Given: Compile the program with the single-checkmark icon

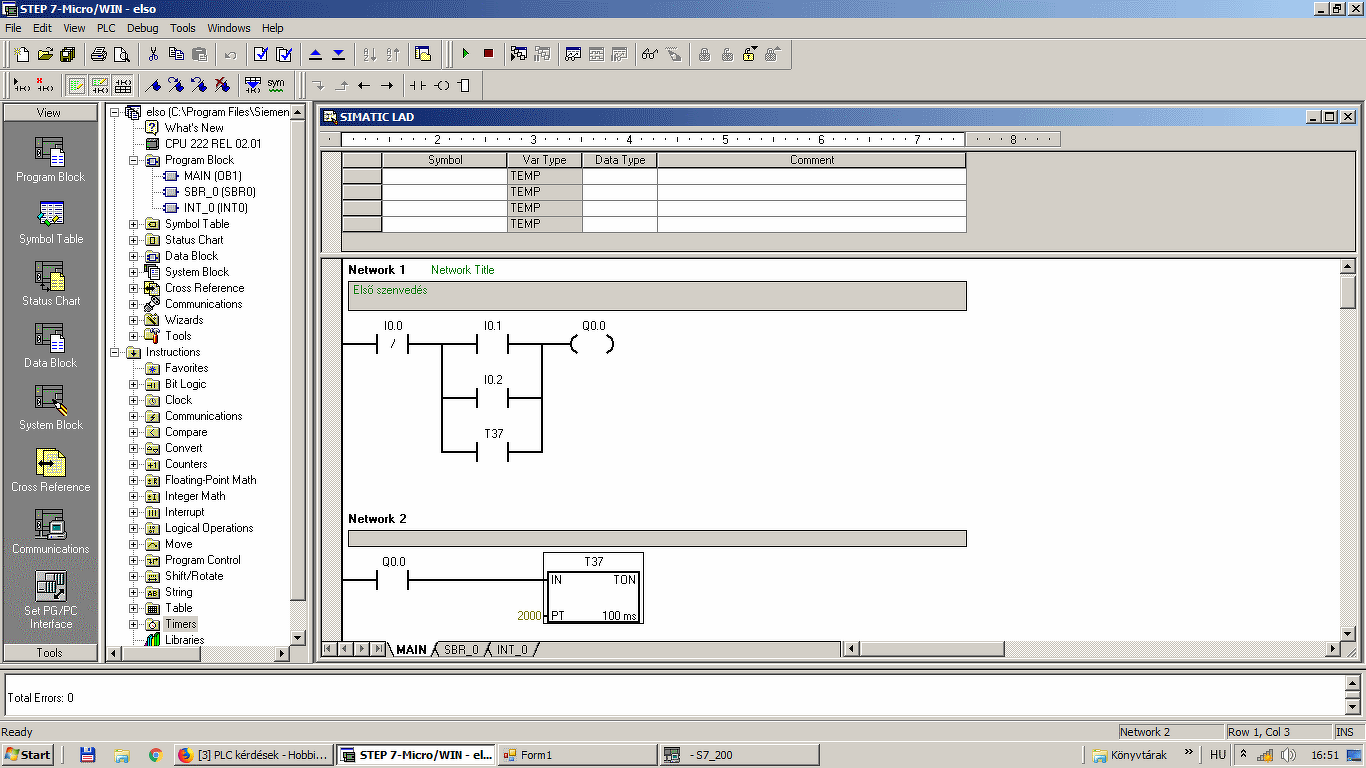Looking at the screenshot, I should [x=261, y=54].
